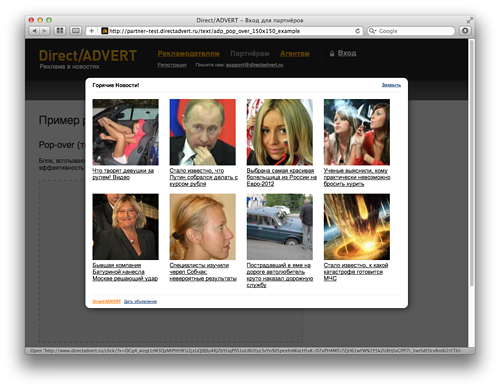
Task: Open thumbnail of smiling older woman
Action: tap(126, 227)
